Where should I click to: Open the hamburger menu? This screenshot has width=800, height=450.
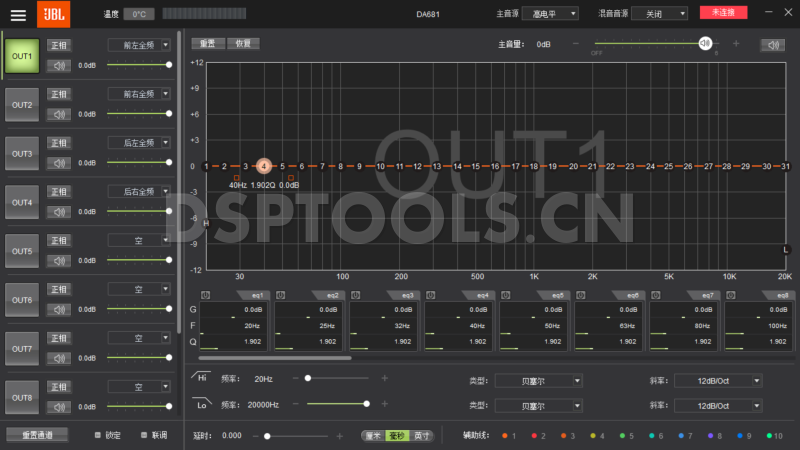tap(18, 15)
